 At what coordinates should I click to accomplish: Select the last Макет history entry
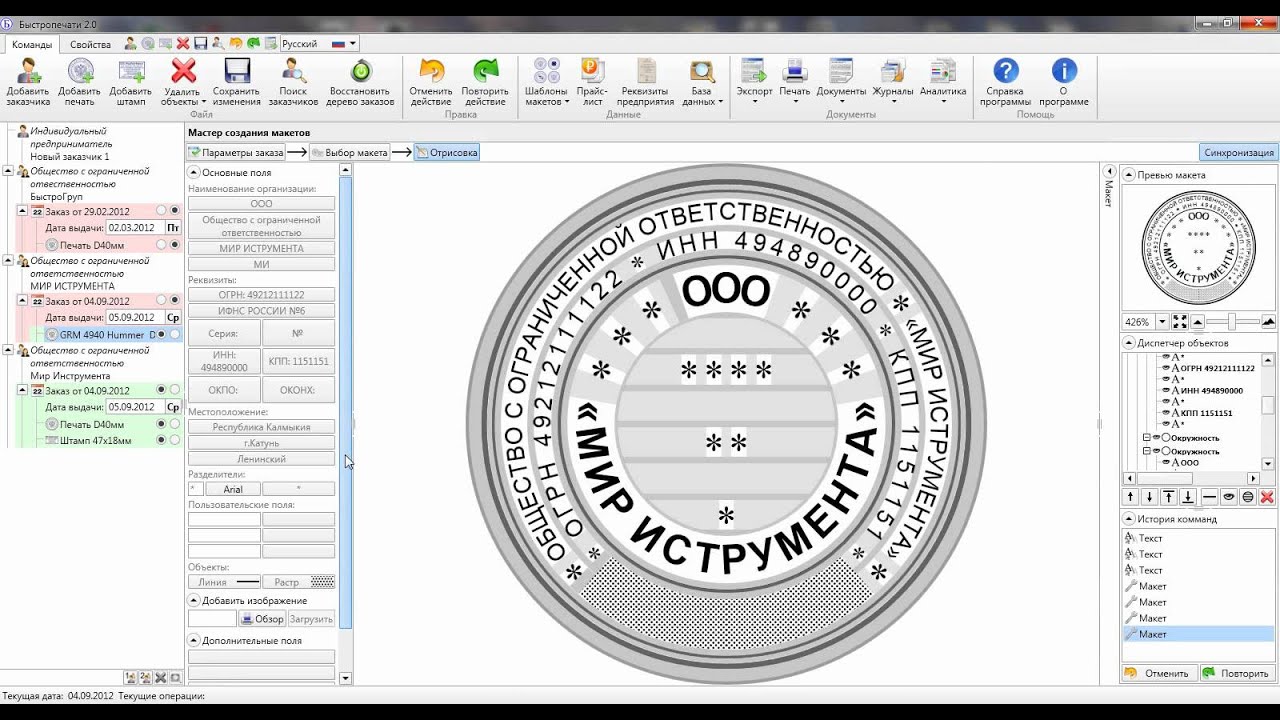1198,634
